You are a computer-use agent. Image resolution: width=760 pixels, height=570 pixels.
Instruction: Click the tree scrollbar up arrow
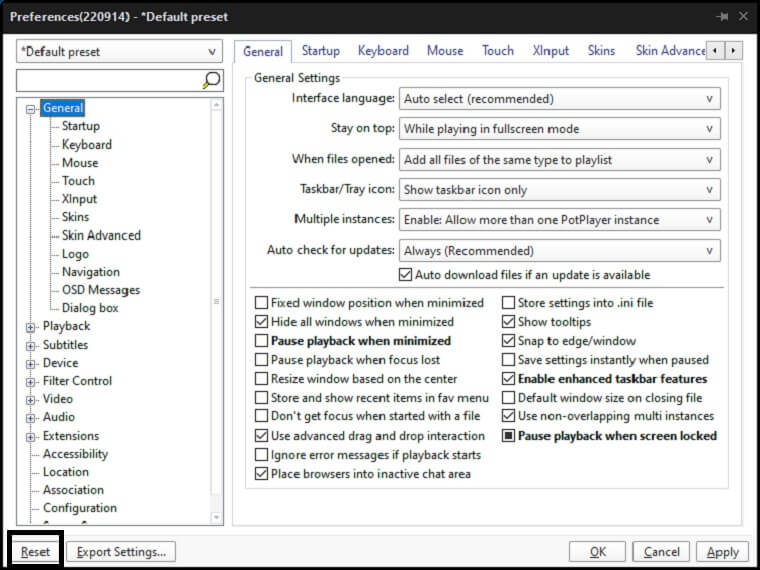coord(216,105)
